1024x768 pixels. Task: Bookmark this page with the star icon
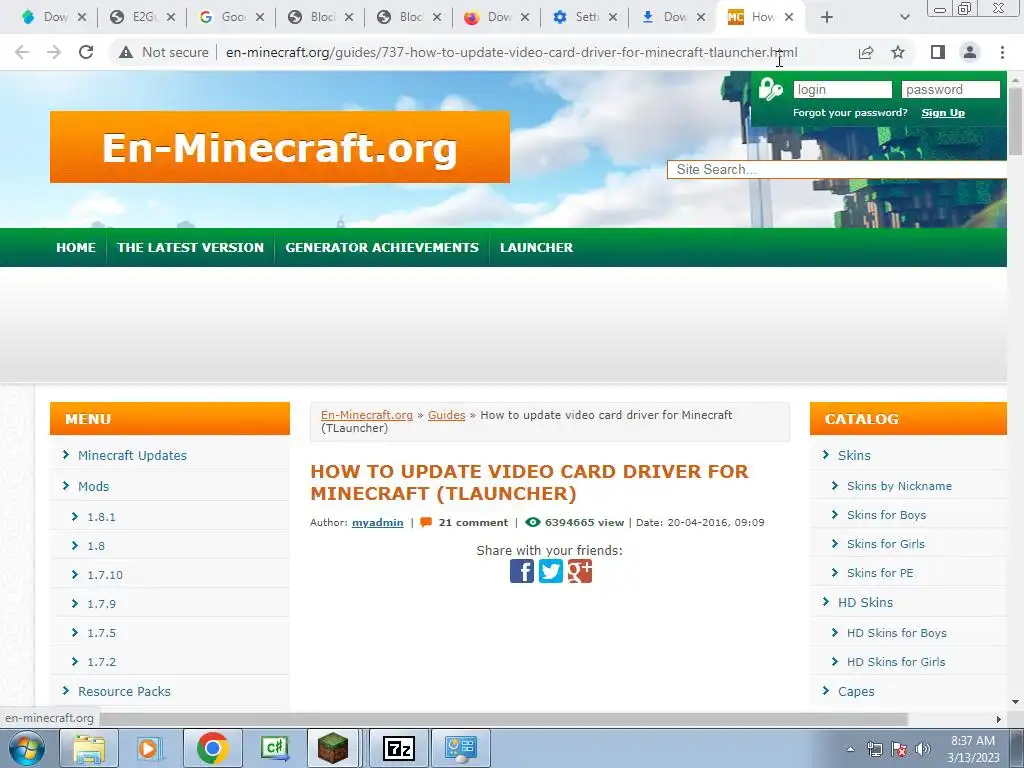click(898, 52)
